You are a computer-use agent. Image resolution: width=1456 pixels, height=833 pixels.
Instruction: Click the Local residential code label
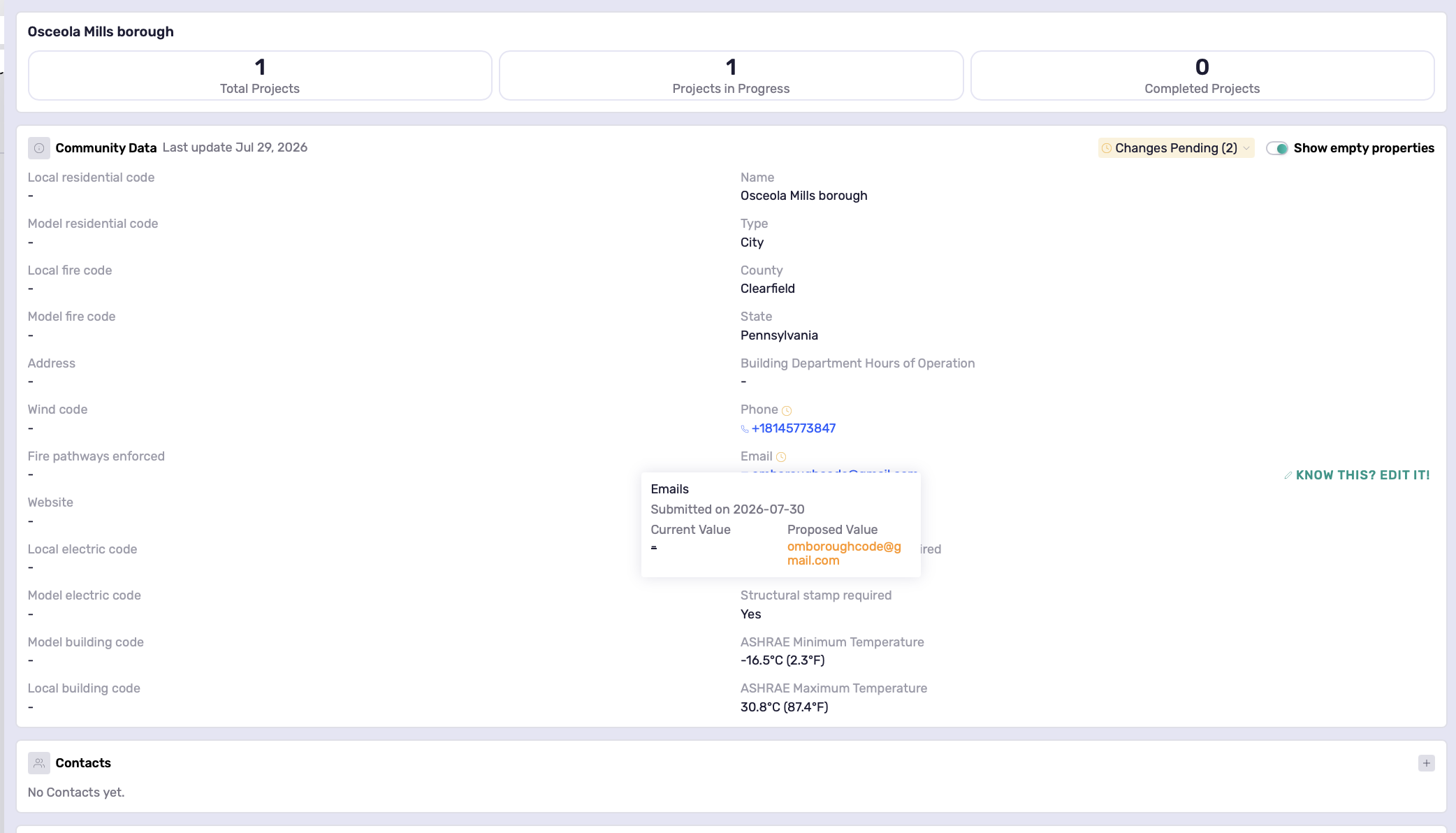click(91, 178)
